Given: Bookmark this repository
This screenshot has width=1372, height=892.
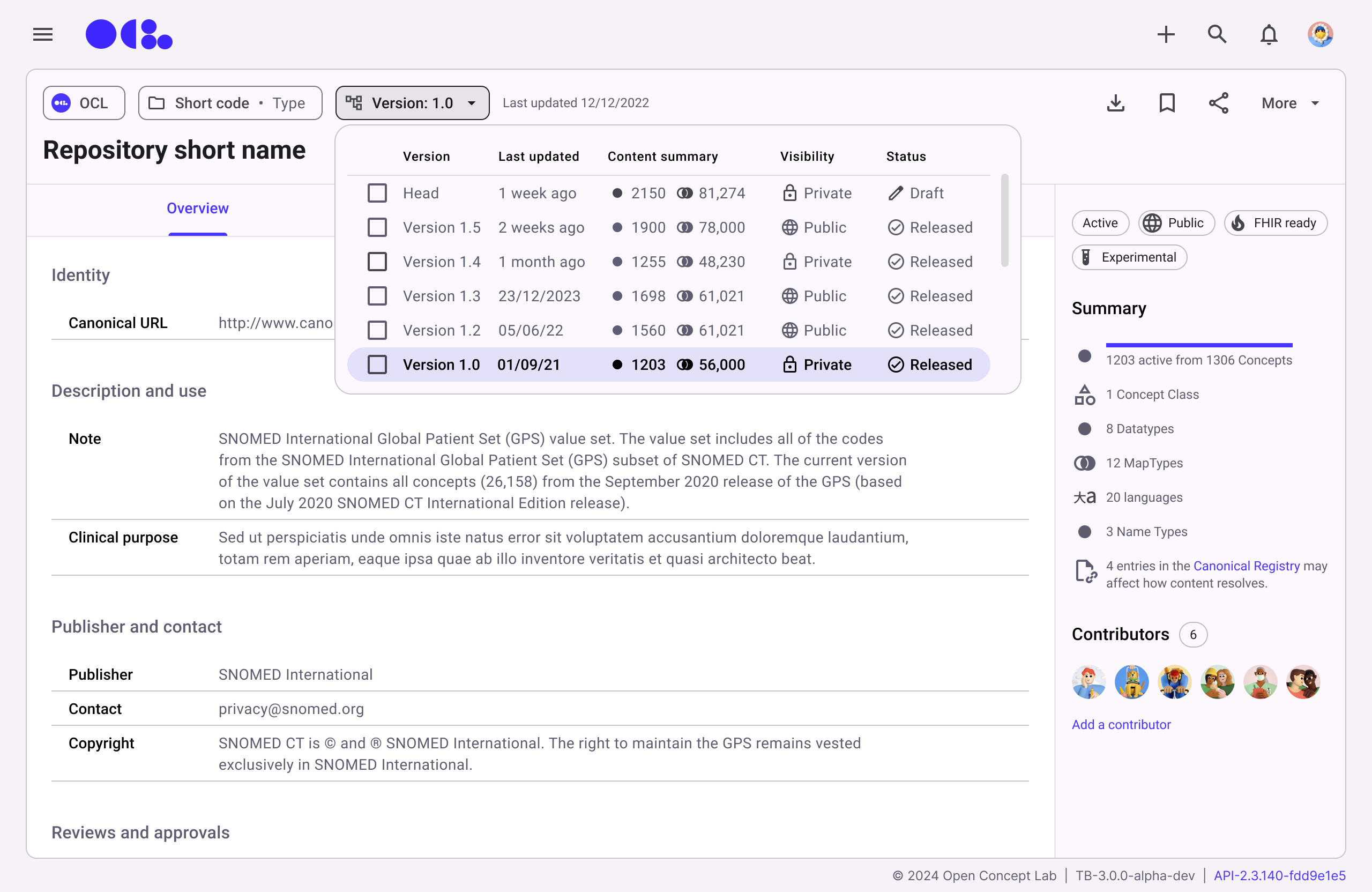Looking at the screenshot, I should [x=1167, y=103].
